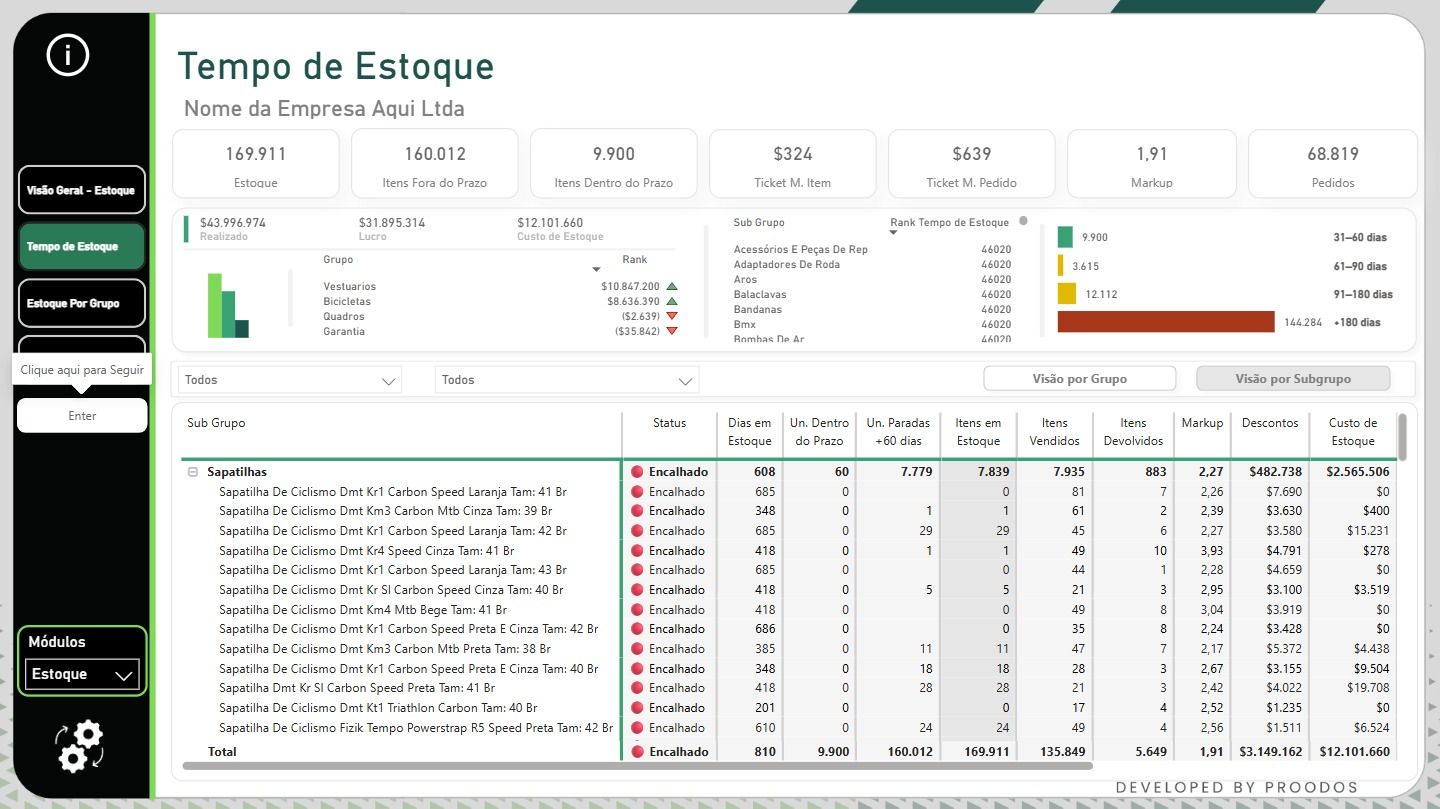Image resolution: width=1440 pixels, height=809 pixels.
Task: Open the Módulos Estoque dropdown
Action: 82,674
